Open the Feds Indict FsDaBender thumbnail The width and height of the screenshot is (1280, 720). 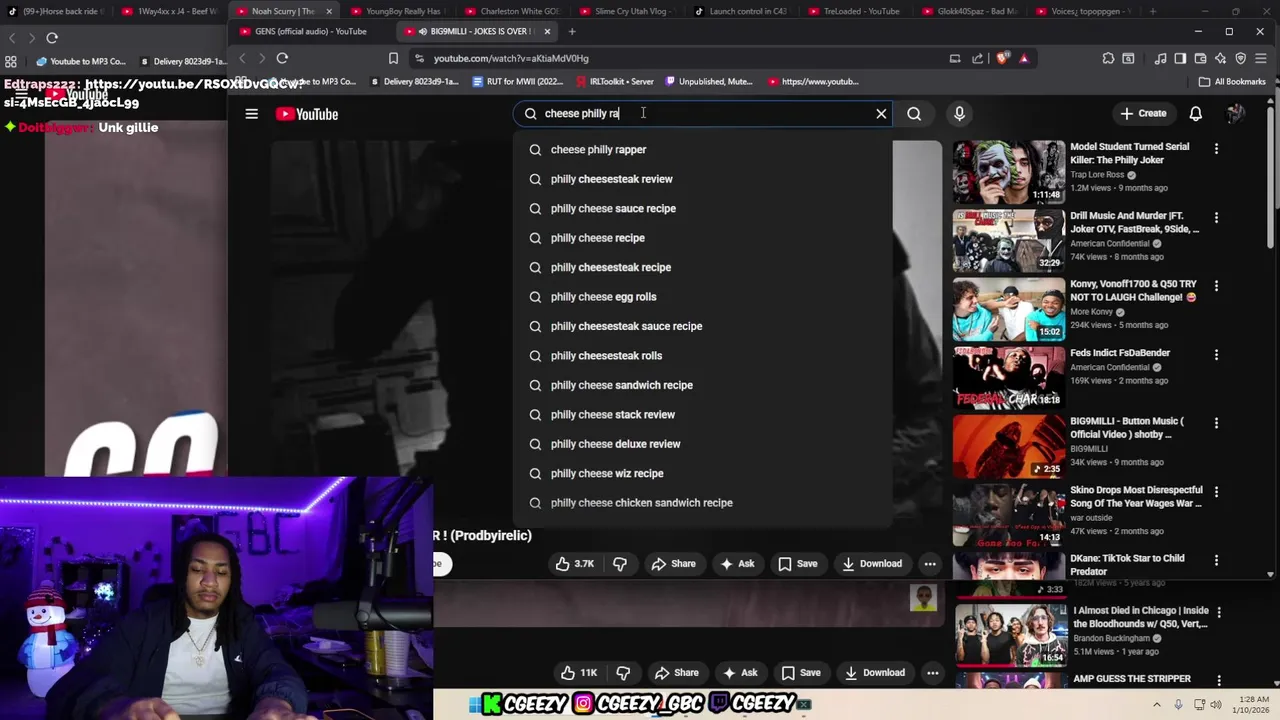1009,378
